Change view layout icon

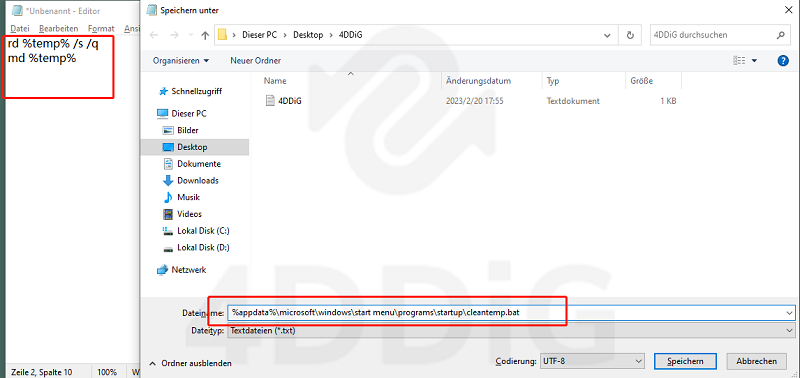(739, 61)
